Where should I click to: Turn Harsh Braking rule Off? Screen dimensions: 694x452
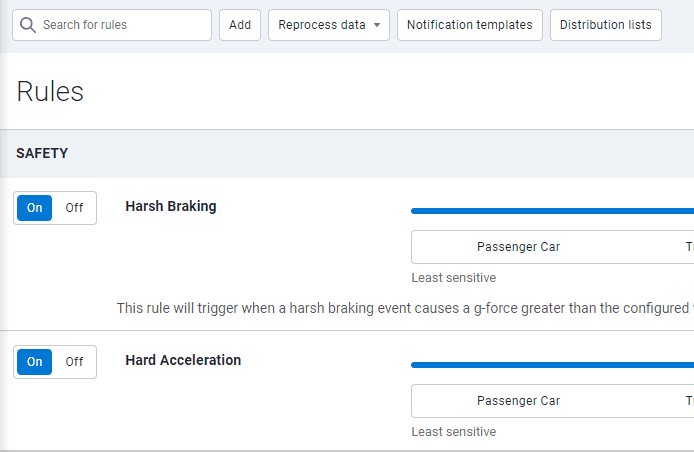pos(75,208)
